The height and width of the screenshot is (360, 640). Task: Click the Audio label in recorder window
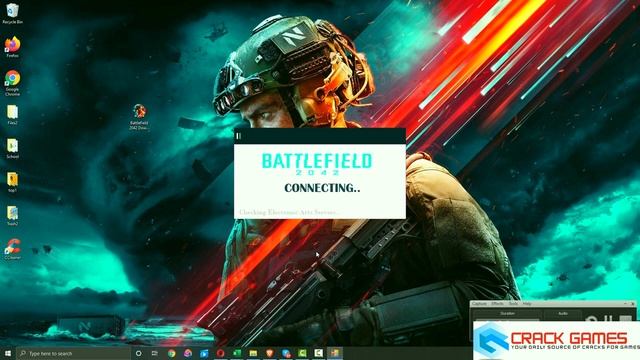pyautogui.click(x=563, y=313)
